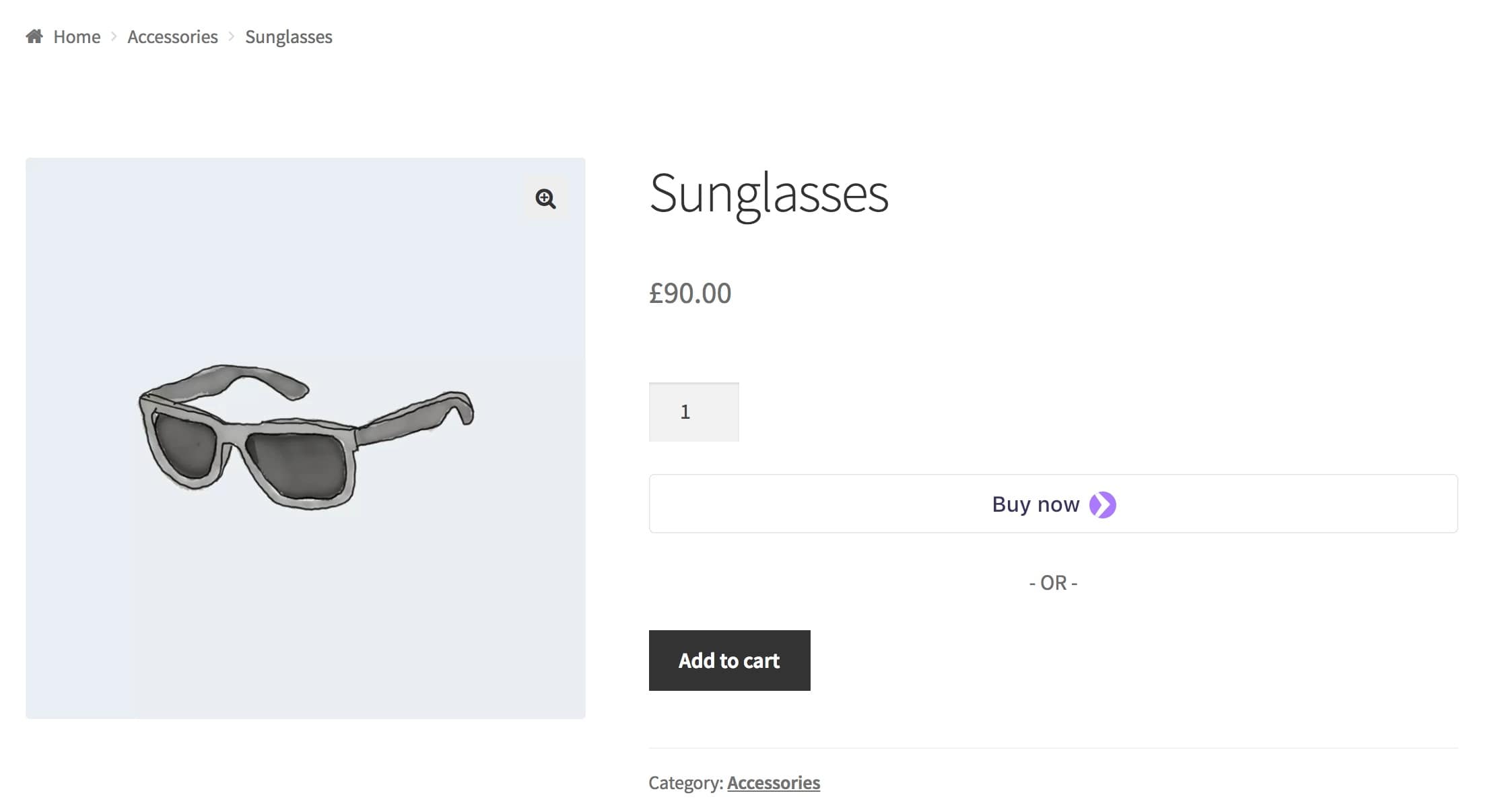Open the Accessories breadcrumb link

(x=172, y=37)
